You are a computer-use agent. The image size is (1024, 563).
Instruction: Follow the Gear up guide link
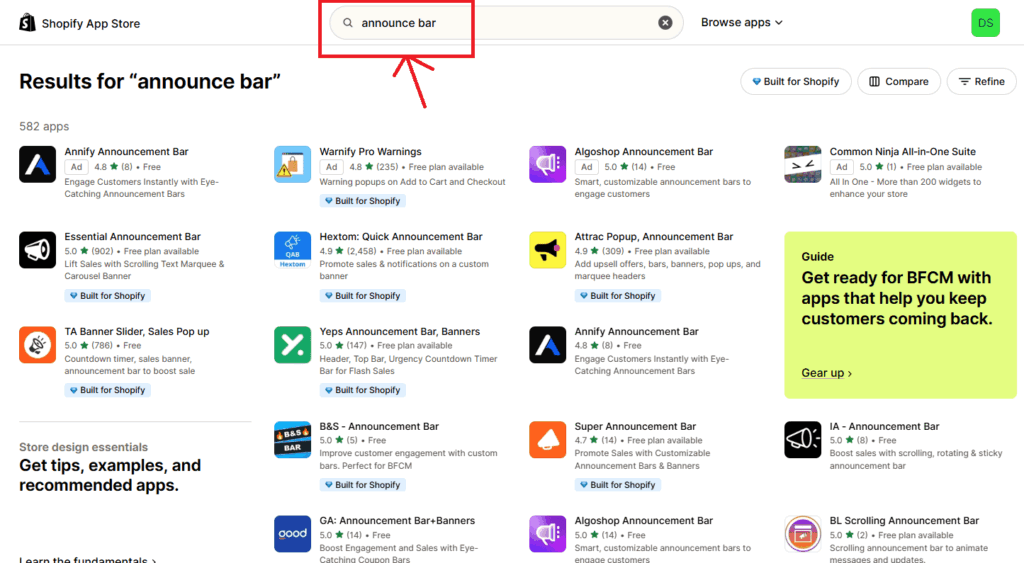point(826,372)
